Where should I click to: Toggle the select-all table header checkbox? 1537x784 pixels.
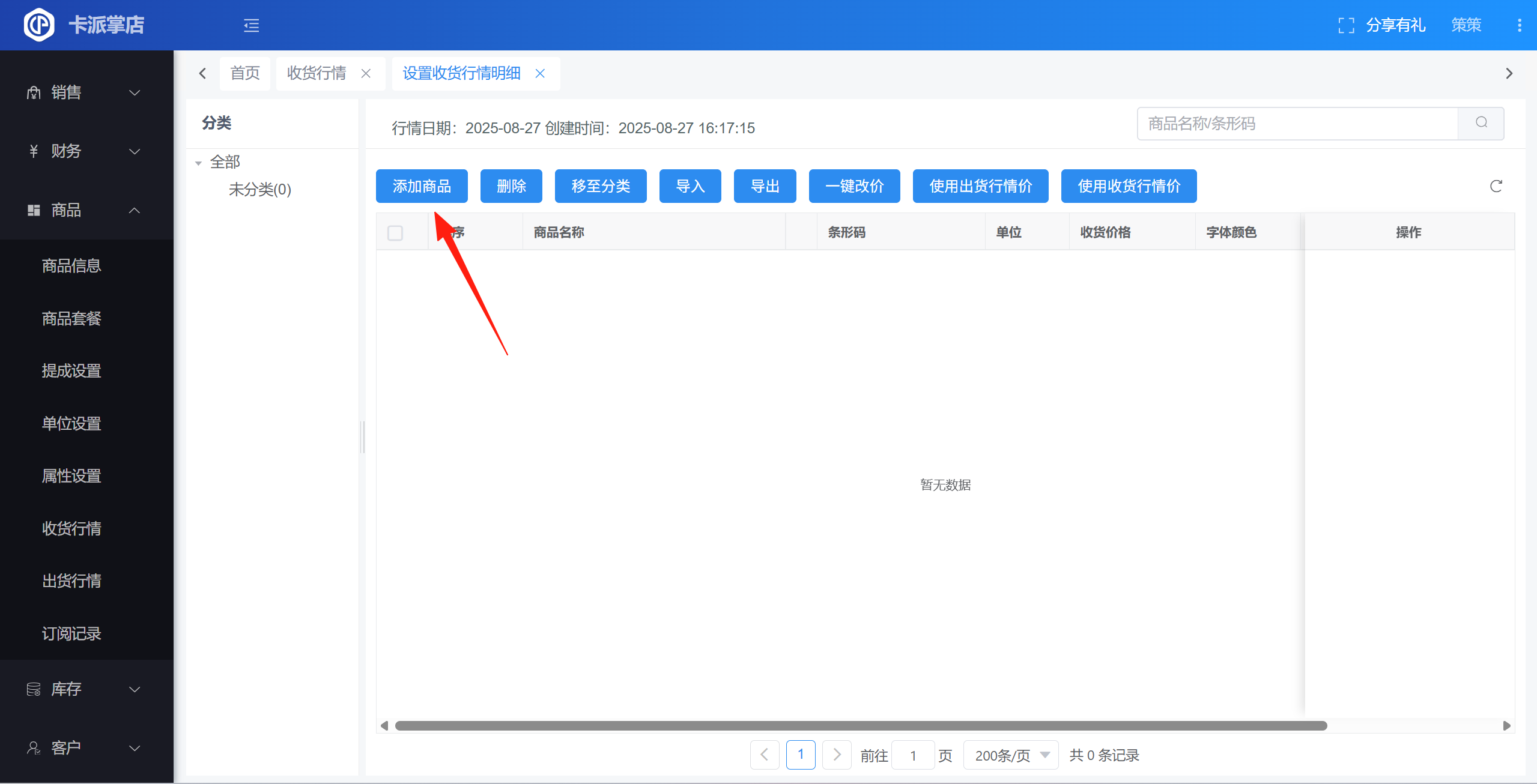pos(395,232)
